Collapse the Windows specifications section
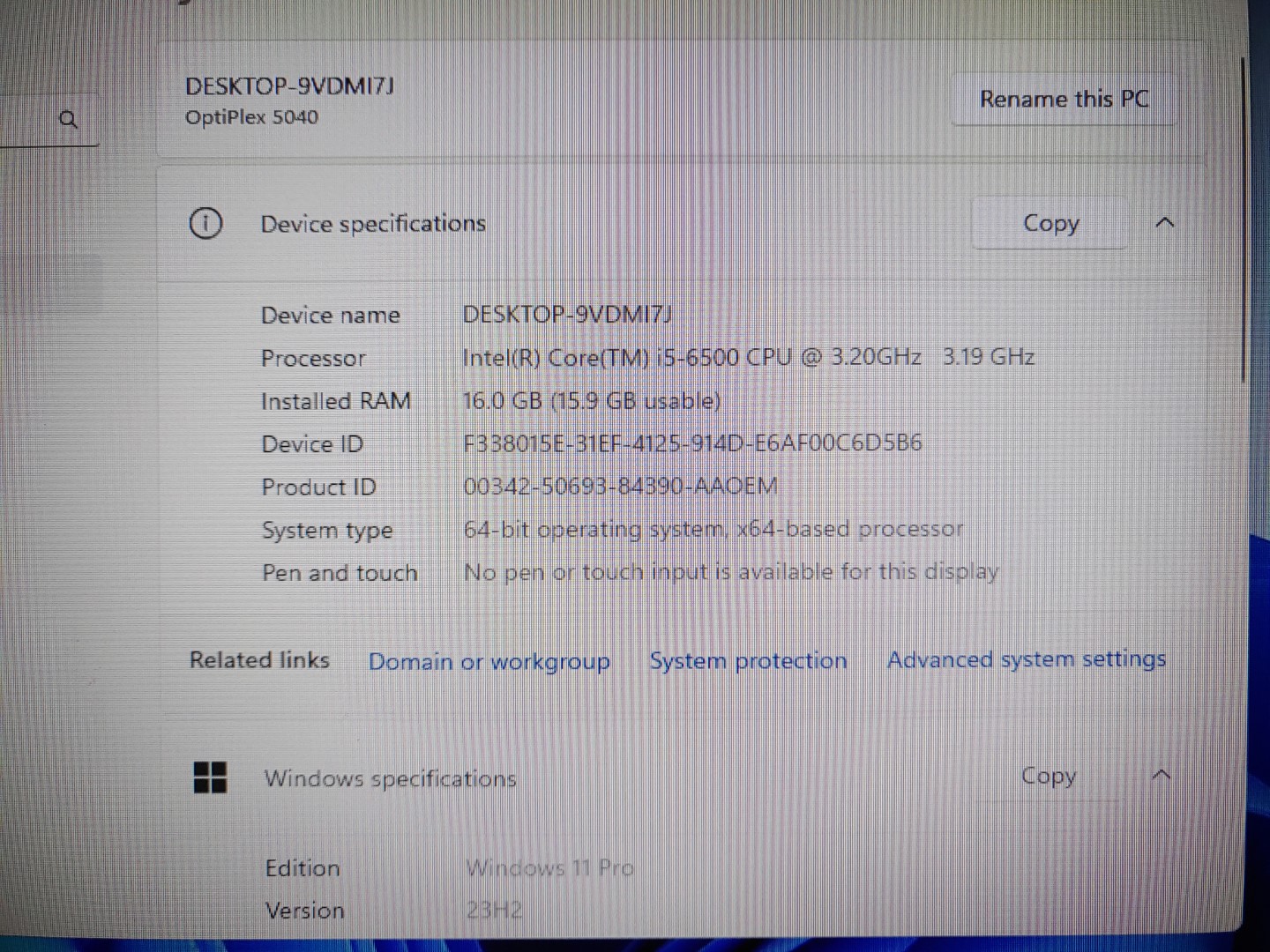This screenshot has width=1270, height=952. click(x=1162, y=776)
